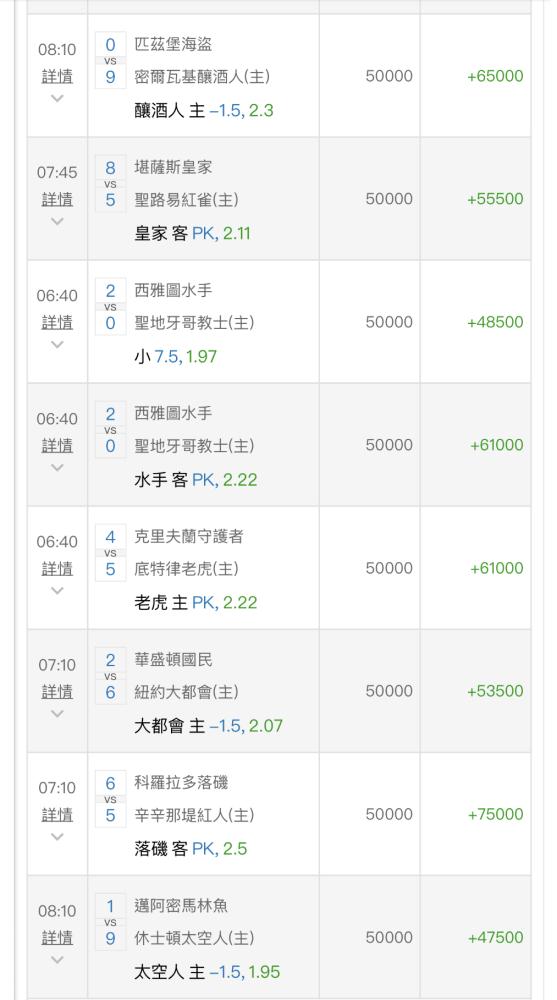The height and width of the screenshot is (1000, 557).
Task: Open 詳情 link for the 07:10 大都會 game
Action: (57, 691)
